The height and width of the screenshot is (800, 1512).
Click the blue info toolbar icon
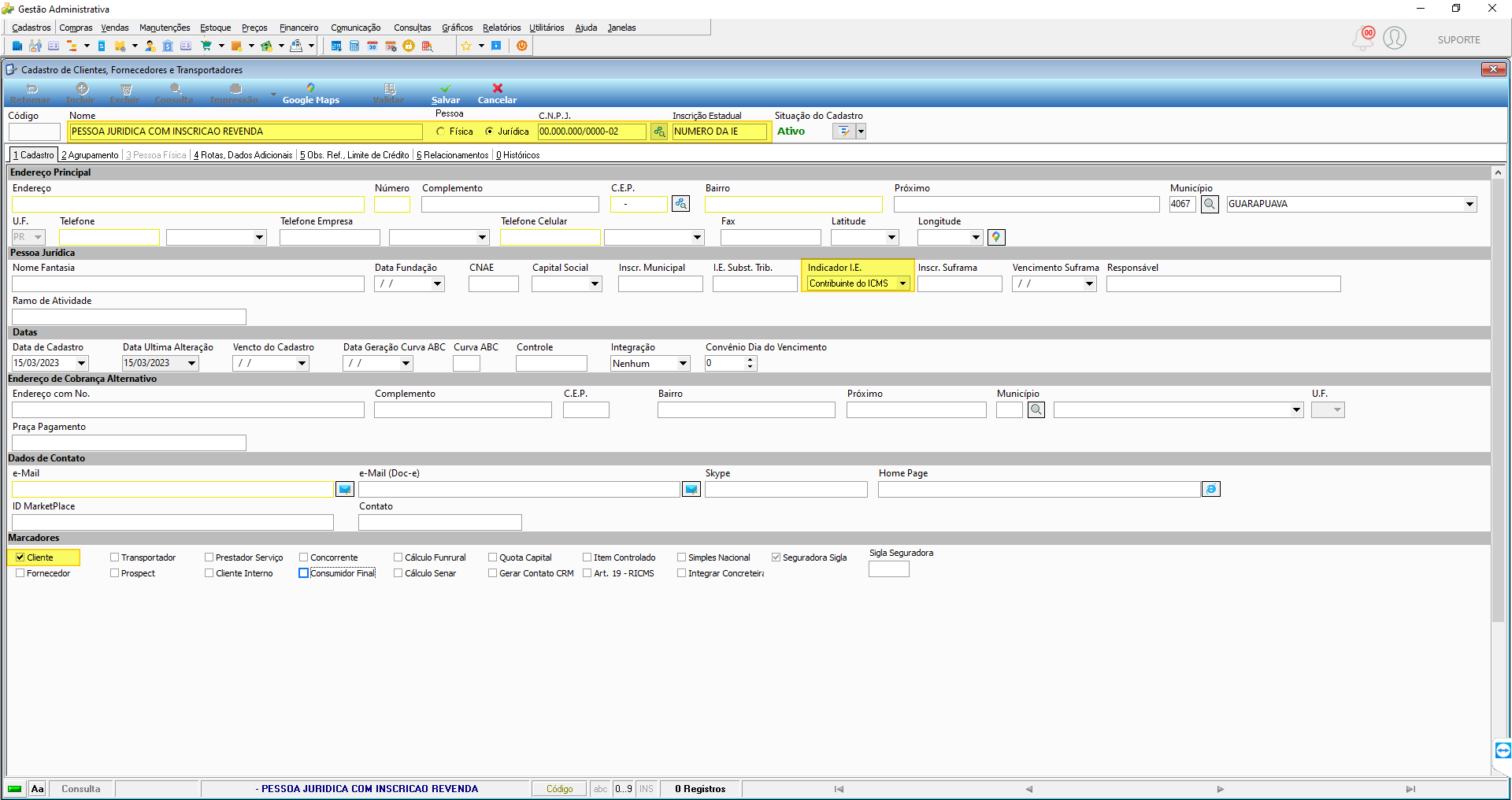tap(496, 46)
